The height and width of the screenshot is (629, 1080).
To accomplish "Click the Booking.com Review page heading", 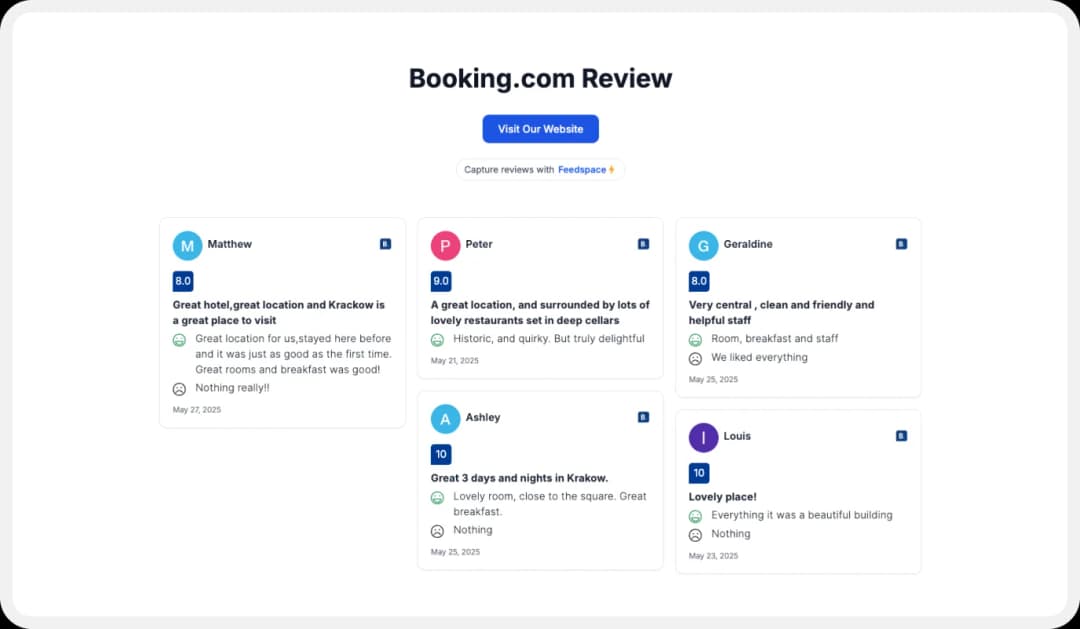I will click(x=540, y=78).
